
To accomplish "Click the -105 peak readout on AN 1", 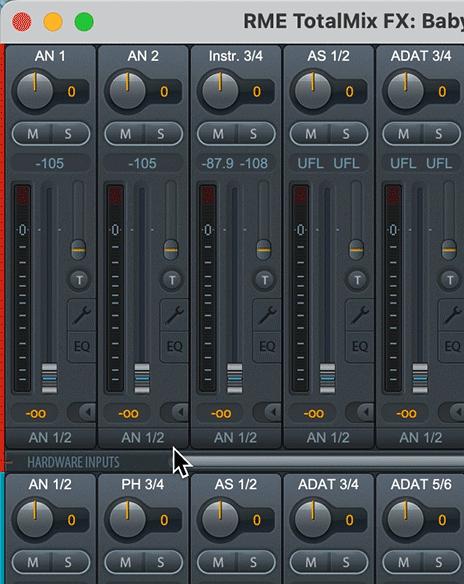I will tap(50, 164).
